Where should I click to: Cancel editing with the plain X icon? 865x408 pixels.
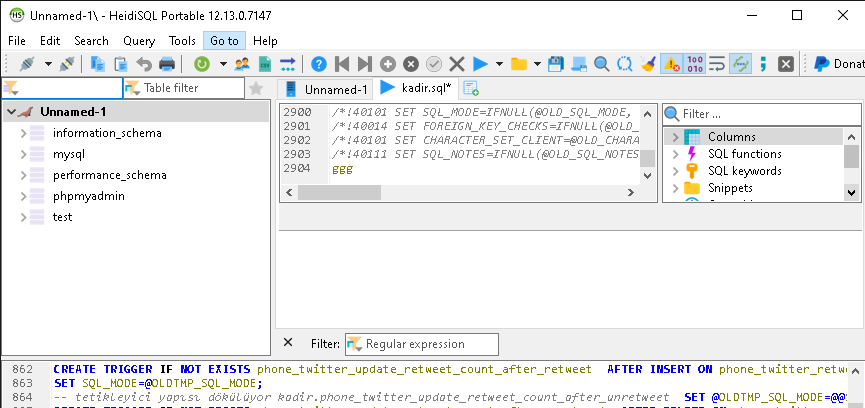pyautogui.click(x=457, y=64)
